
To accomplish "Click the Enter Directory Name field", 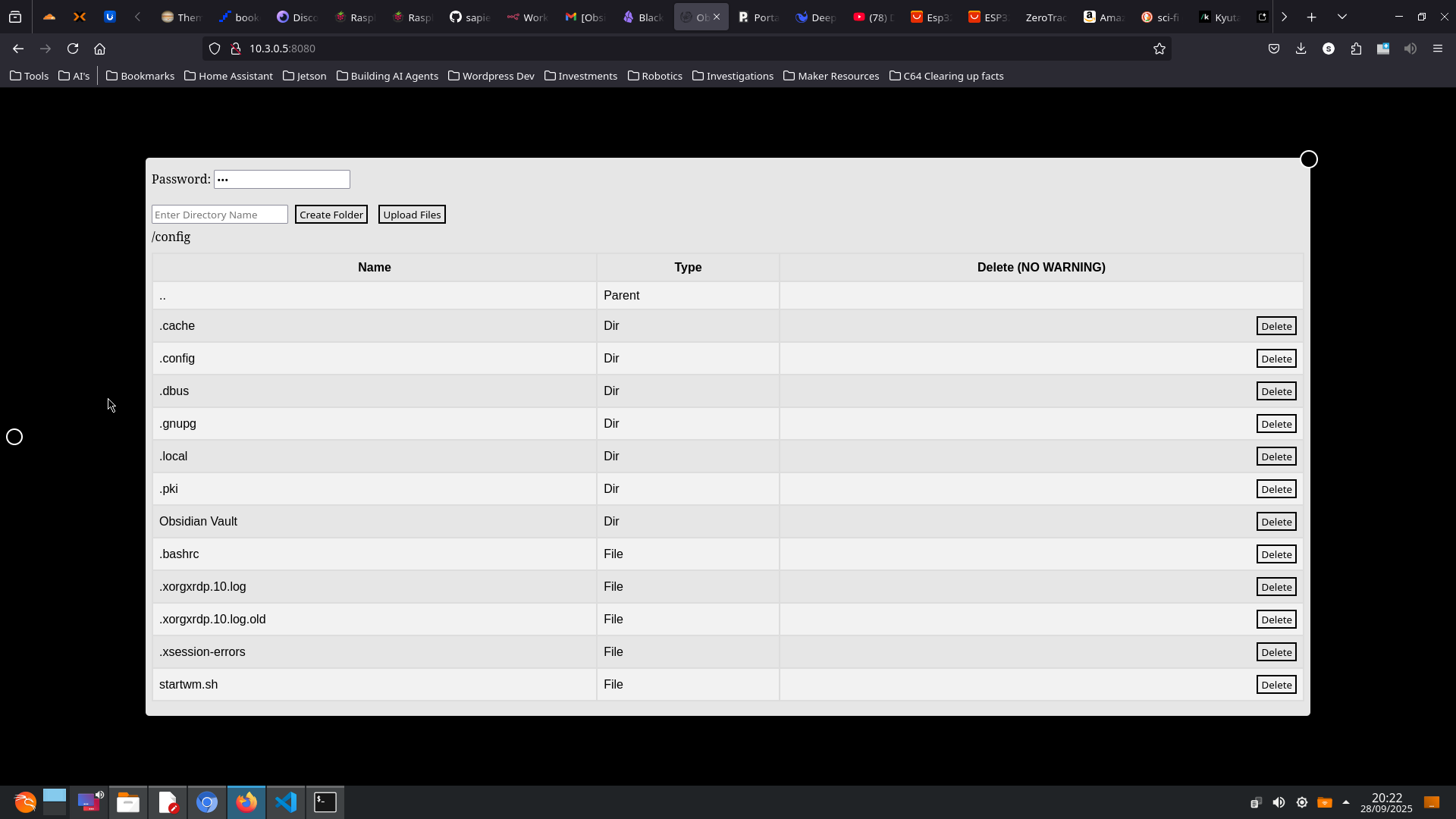I will pos(219,215).
